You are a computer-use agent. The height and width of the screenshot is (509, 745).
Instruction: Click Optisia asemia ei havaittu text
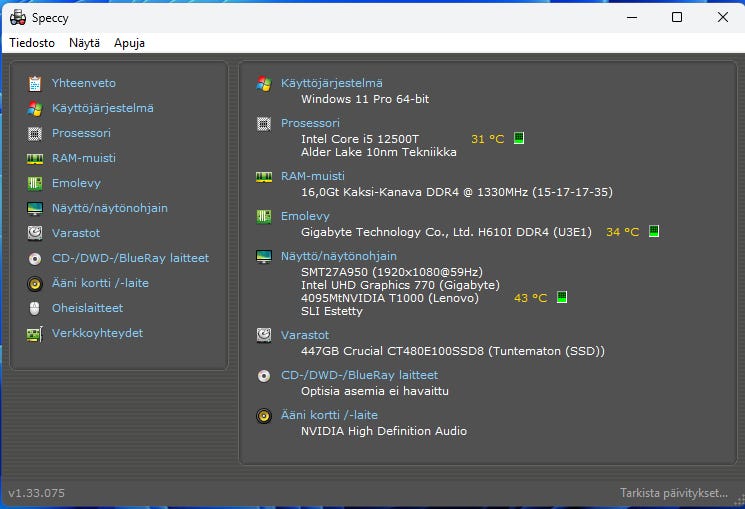(x=375, y=391)
